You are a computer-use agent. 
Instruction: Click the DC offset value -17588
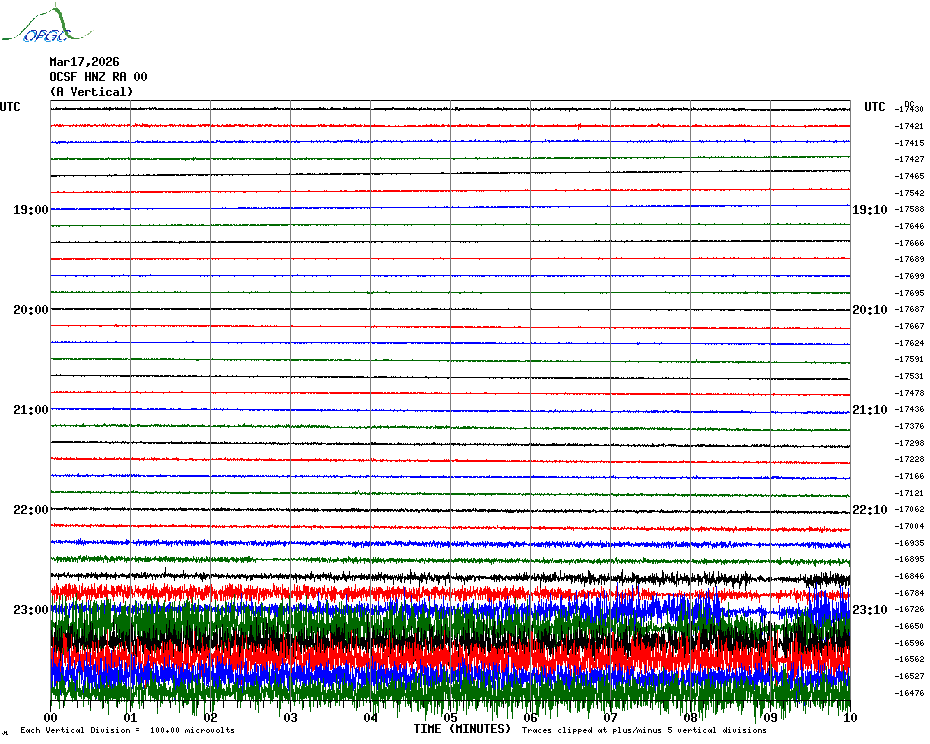[x=909, y=209]
